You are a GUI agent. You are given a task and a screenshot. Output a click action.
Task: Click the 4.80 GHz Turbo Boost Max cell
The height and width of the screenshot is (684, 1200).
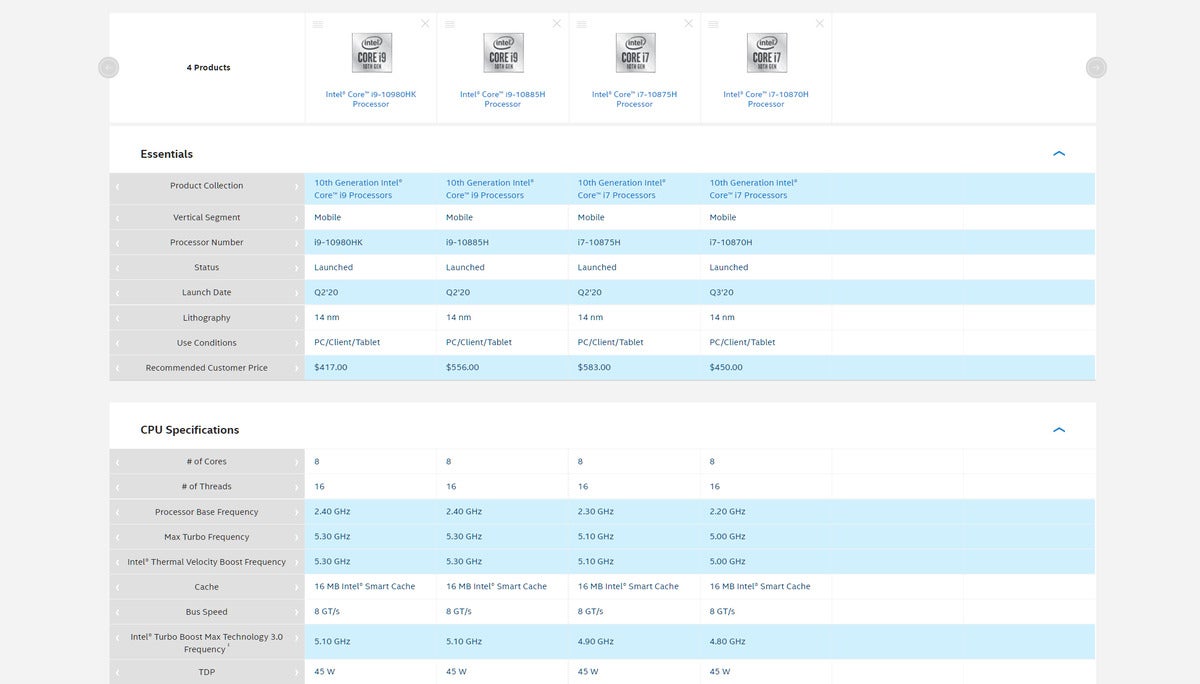coord(728,641)
